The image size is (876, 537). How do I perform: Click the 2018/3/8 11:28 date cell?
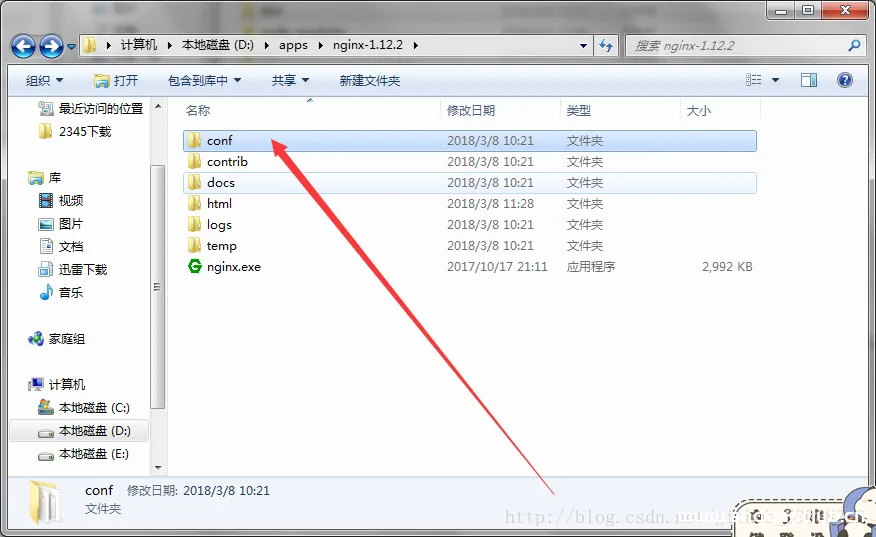(x=490, y=203)
